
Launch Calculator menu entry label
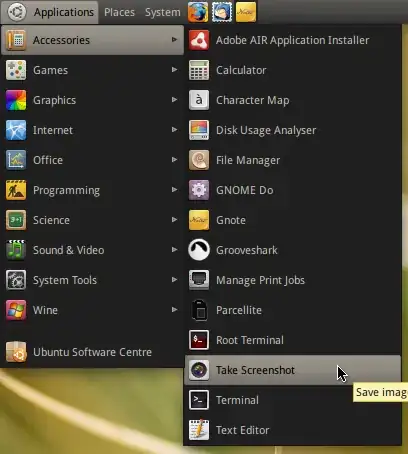pyautogui.click(x=241, y=70)
